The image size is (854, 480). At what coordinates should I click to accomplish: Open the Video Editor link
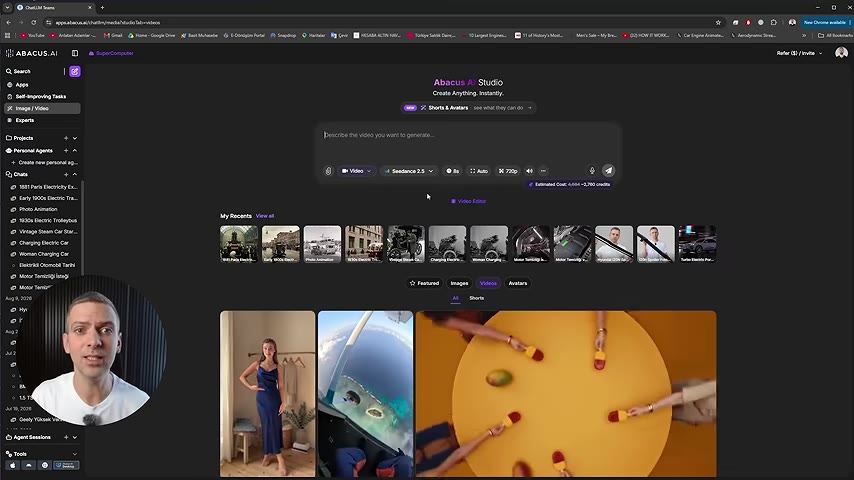click(468, 201)
